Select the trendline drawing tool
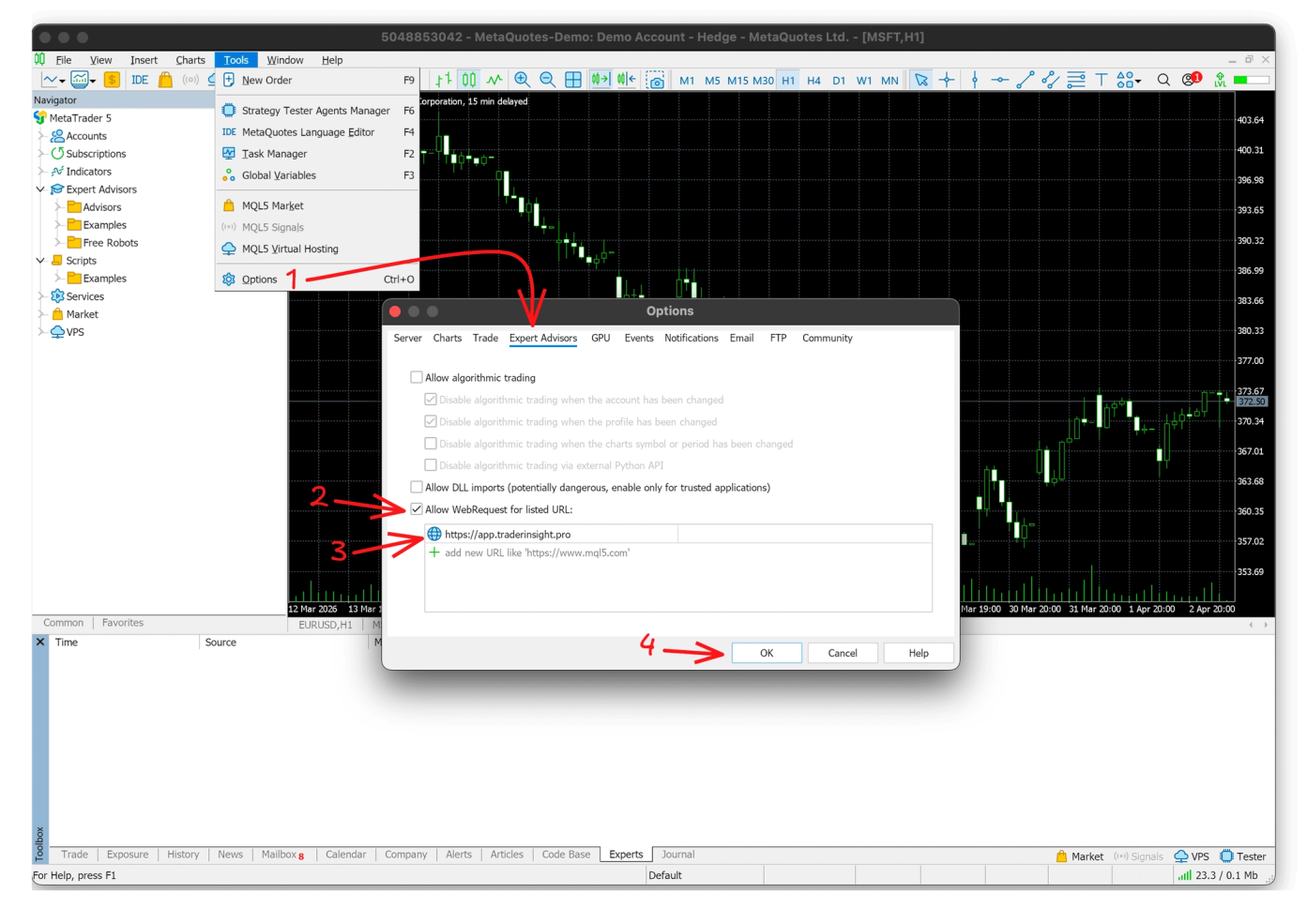The image size is (1307, 924). pos(1026,80)
